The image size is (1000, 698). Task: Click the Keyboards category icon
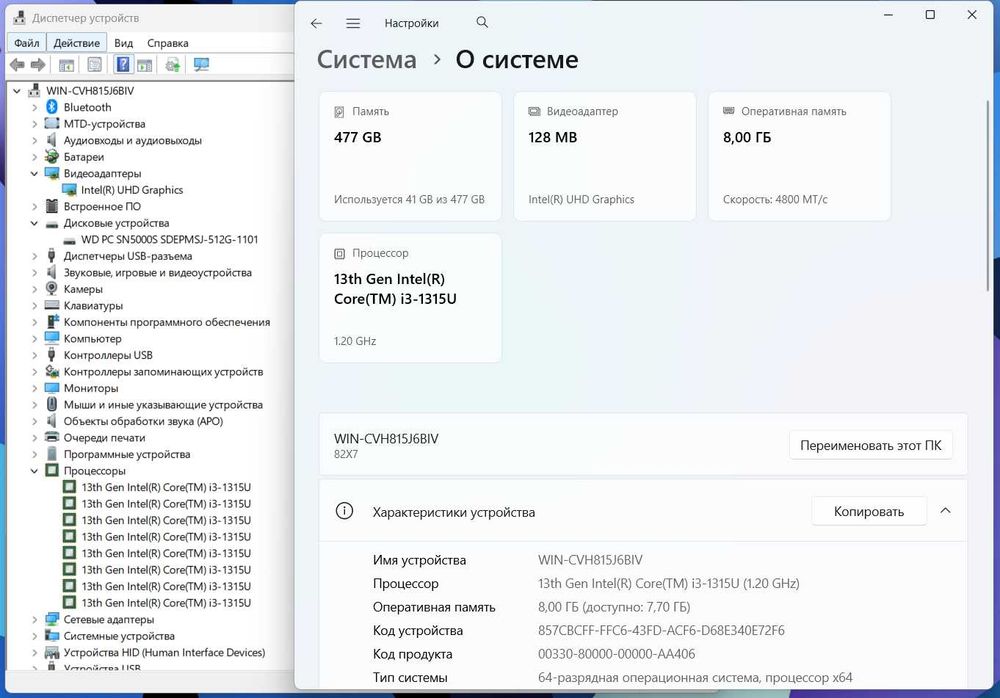pyautogui.click(x=52, y=306)
